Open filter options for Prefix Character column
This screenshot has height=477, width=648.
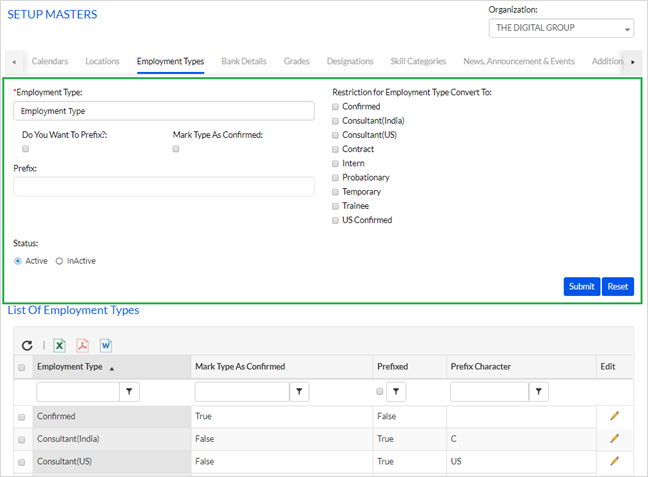[x=538, y=391]
